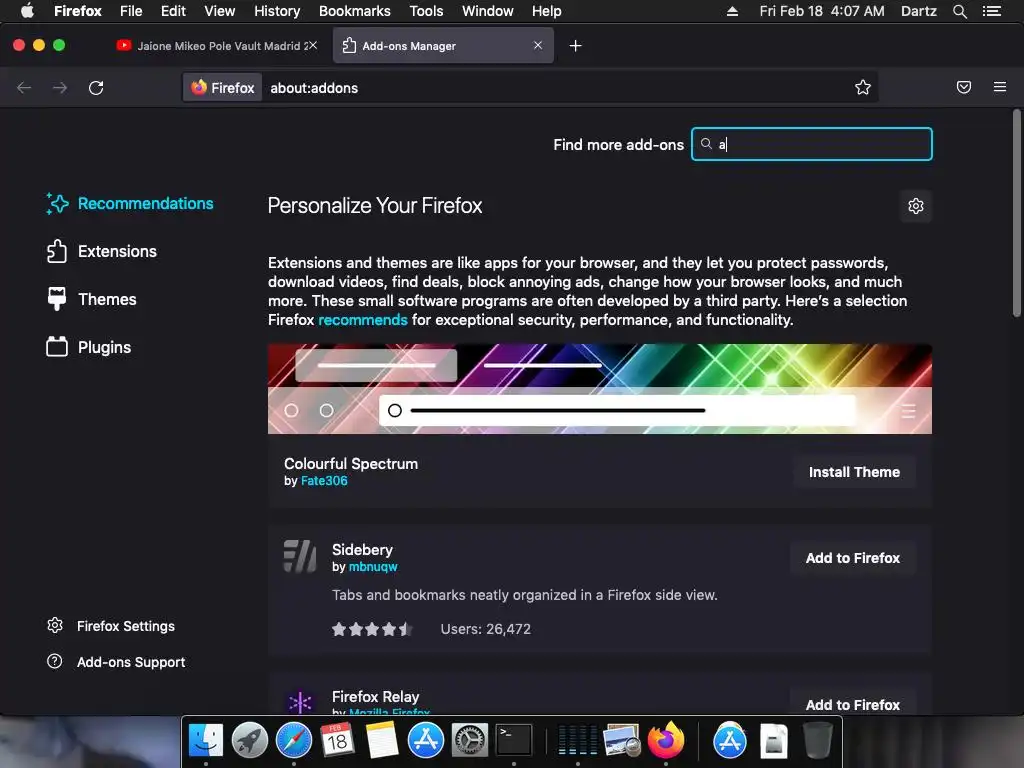Open the Bookmarks menu
Viewport: 1024px width, 768px height.
pyautogui.click(x=355, y=11)
